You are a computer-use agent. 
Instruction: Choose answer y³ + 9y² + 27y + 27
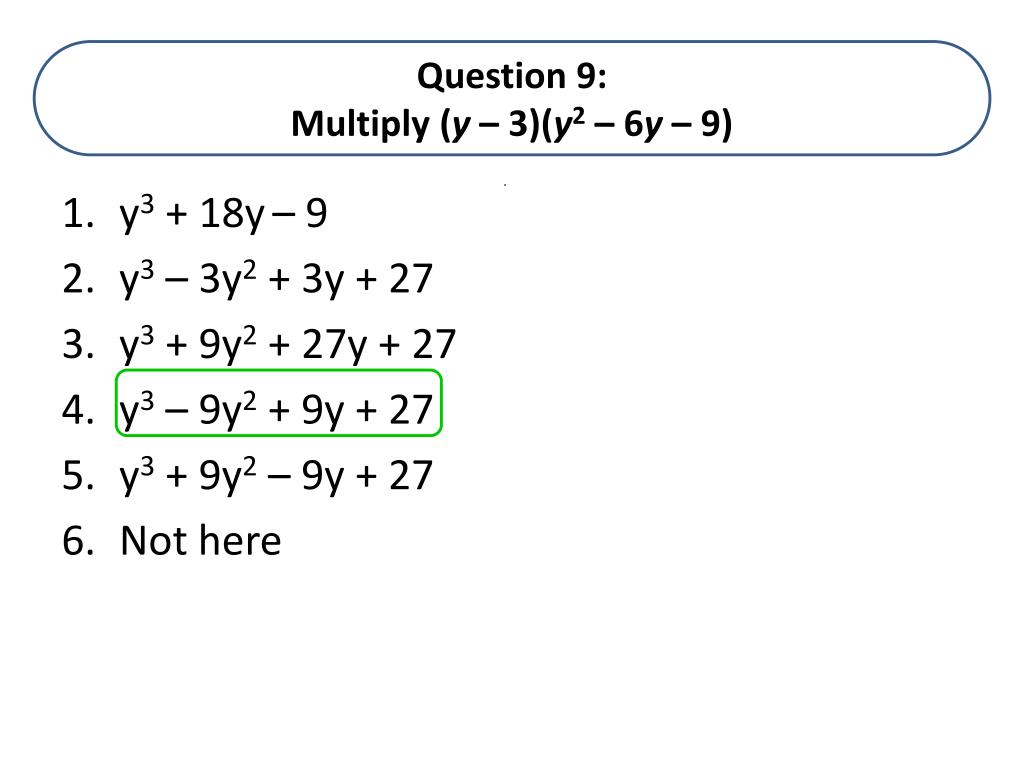coord(287,345)
